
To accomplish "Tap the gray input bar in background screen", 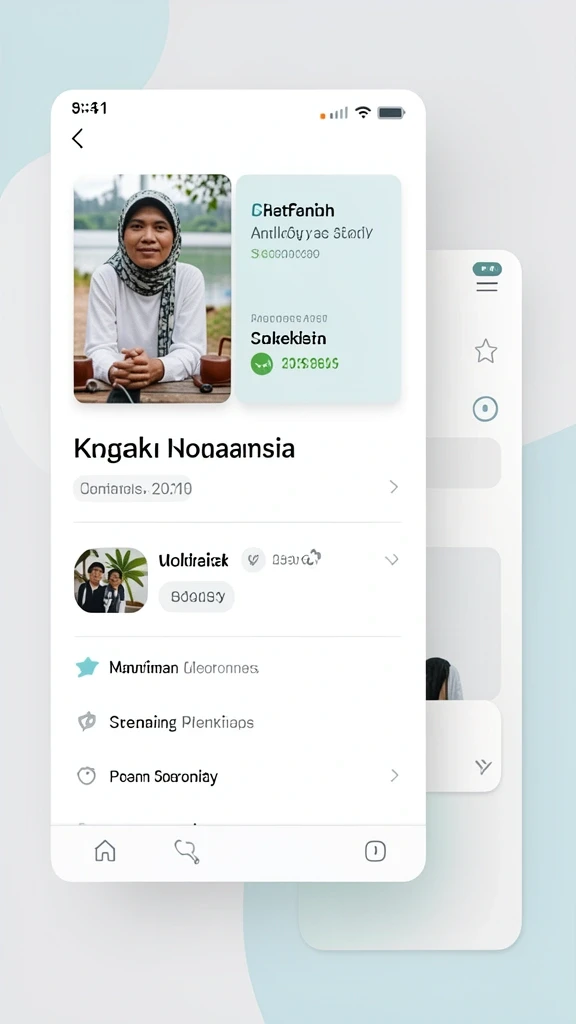I will (x=464, y=463).
